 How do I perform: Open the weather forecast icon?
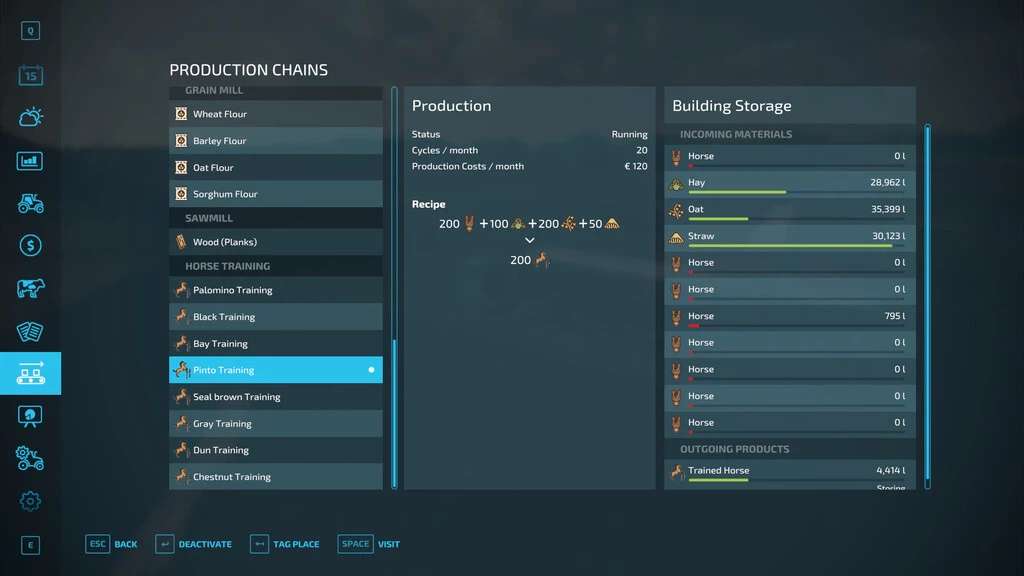30,118
